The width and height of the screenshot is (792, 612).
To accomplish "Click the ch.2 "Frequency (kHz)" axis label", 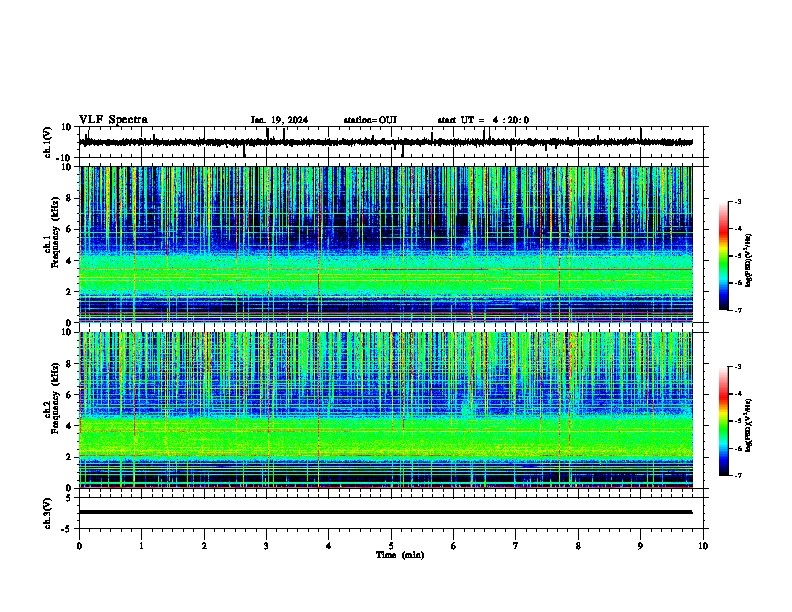I will 55,398.
